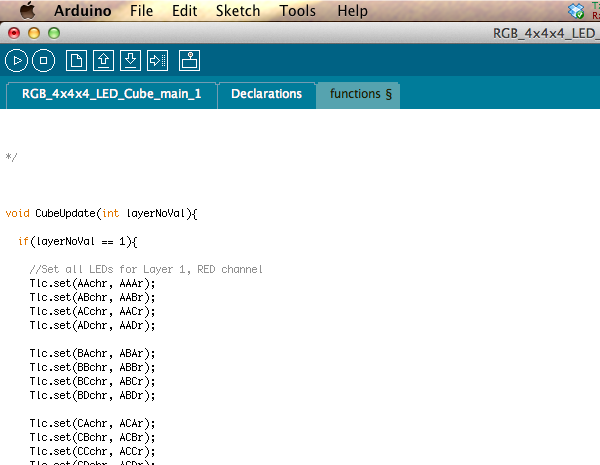Save the sketch with the down-arrow icon
The height and width of the screenshot is (465, 600).
(x=130, y=60)
